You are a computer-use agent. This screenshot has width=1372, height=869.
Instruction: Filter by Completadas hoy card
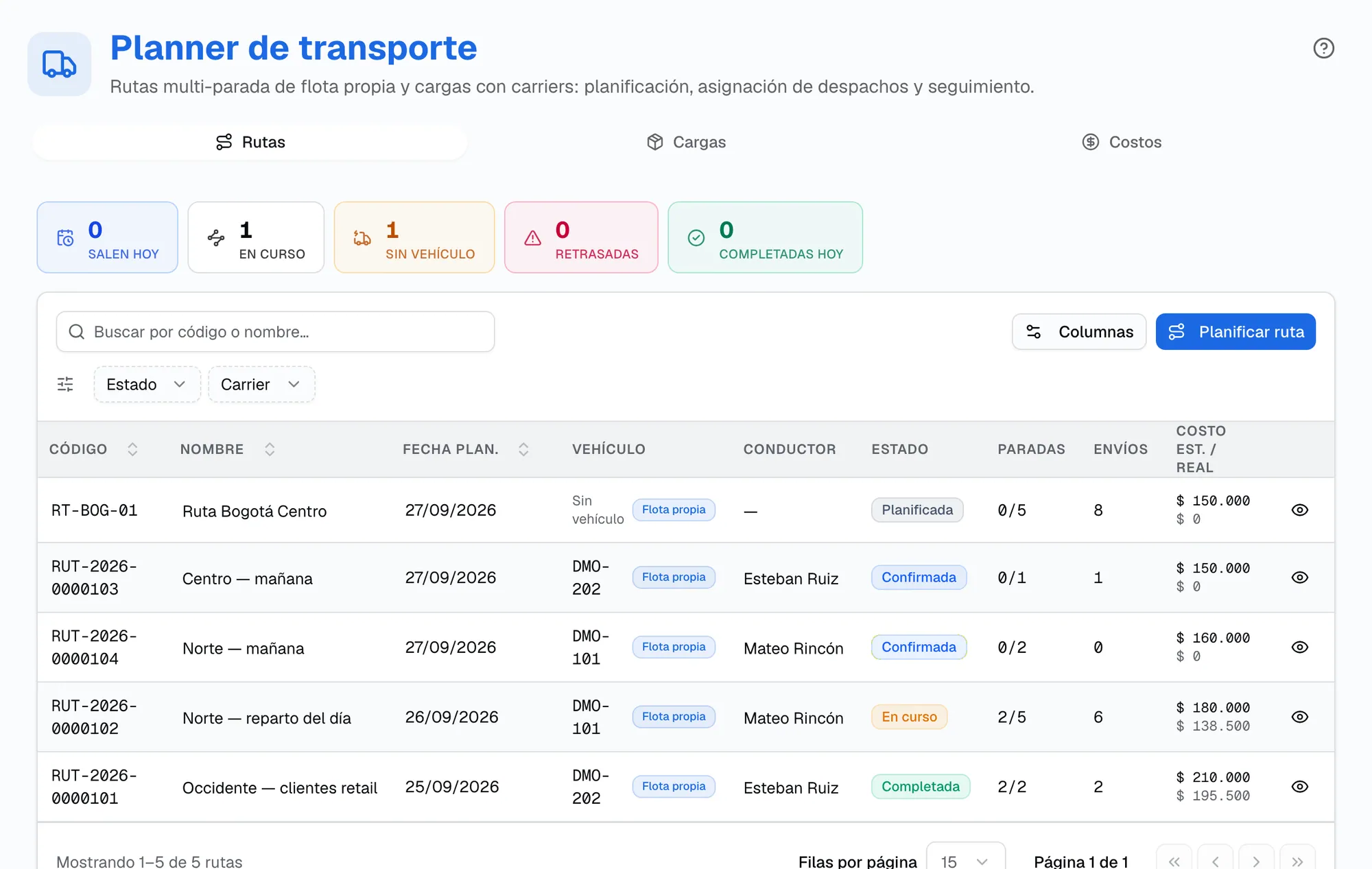[766, 237]
